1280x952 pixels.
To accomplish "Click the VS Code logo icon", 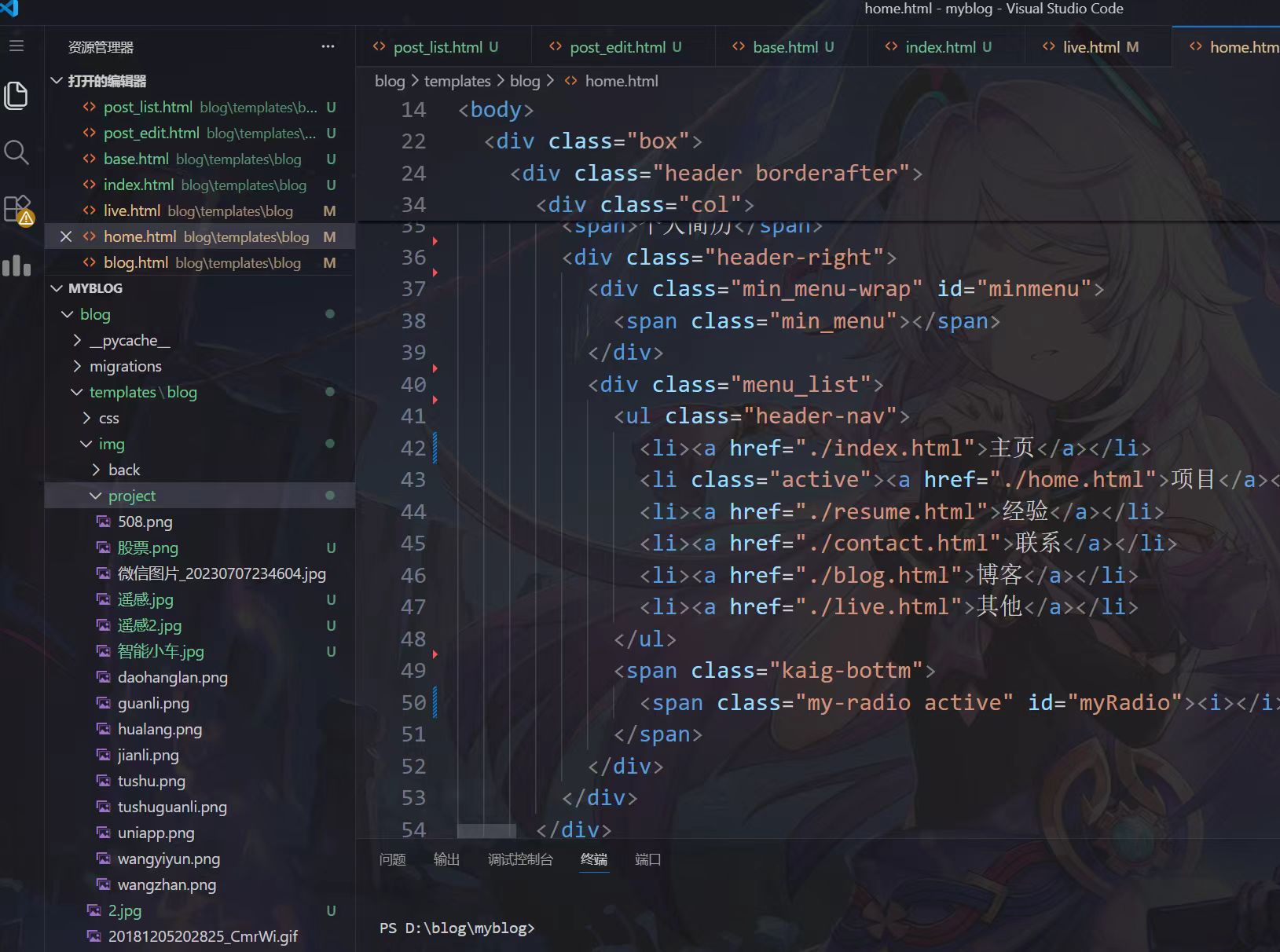I will [9, 9].
